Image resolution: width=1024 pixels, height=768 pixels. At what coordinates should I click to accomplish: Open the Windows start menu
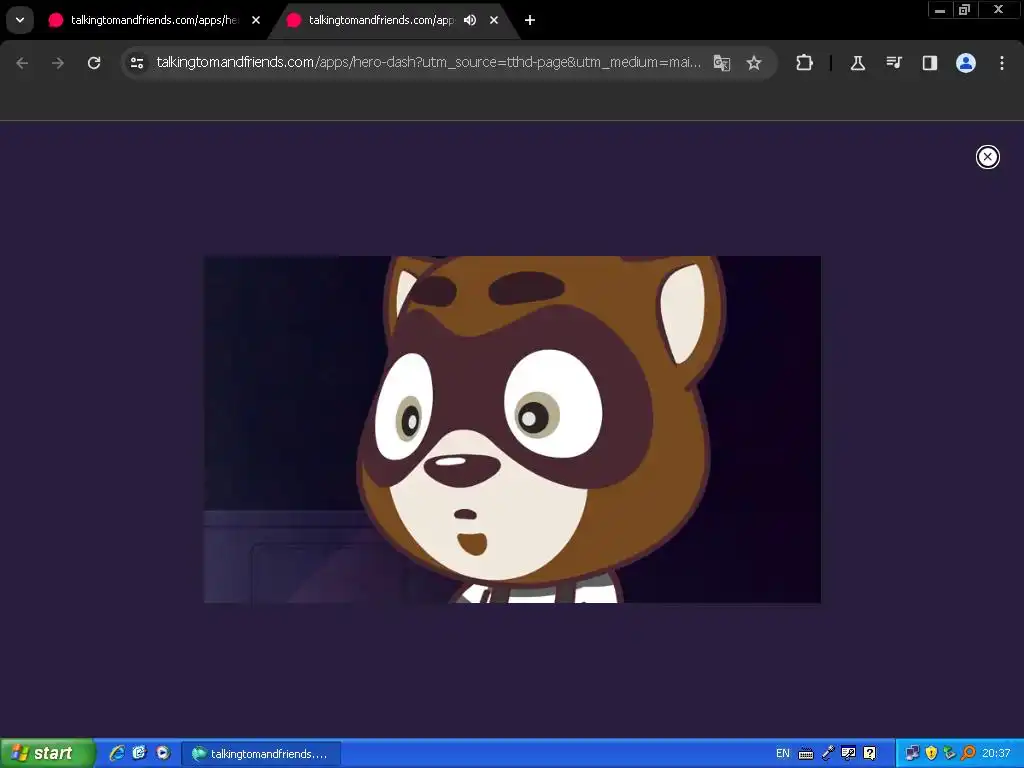[x=47, y=753]
